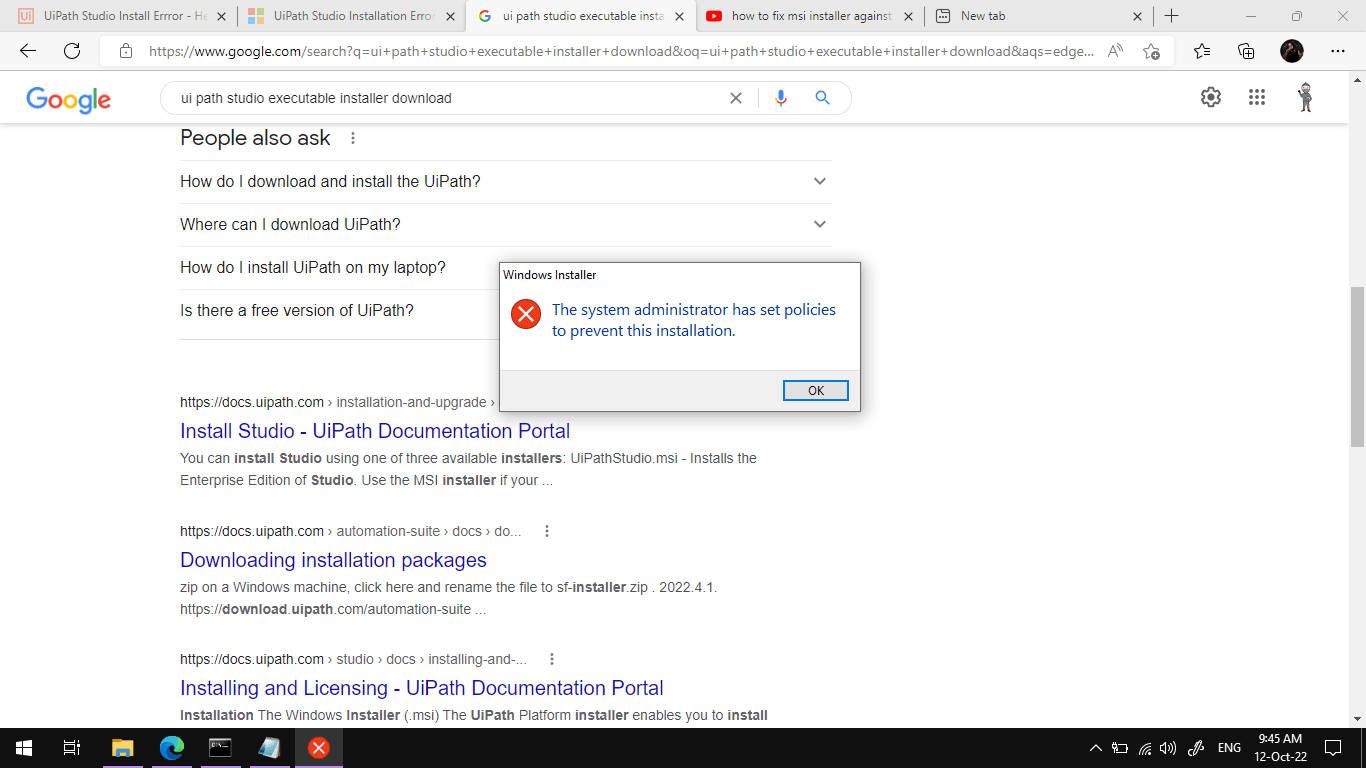
Task: Switch to the New tab tab
Action: 1038,16
